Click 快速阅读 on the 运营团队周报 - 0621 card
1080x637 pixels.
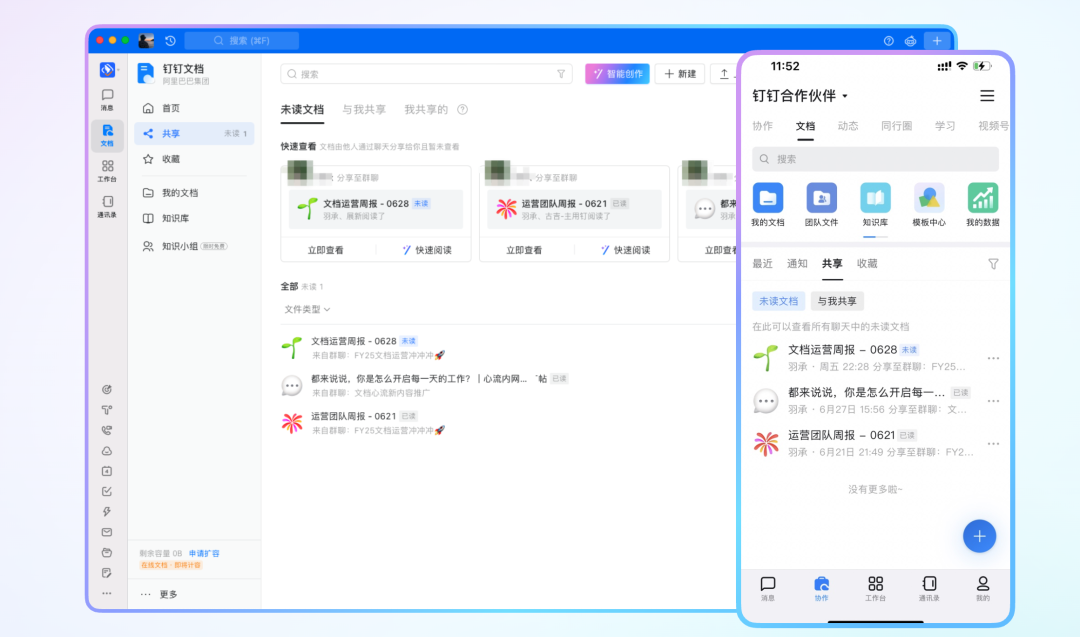pyautogui.click(x=625, y=250)
